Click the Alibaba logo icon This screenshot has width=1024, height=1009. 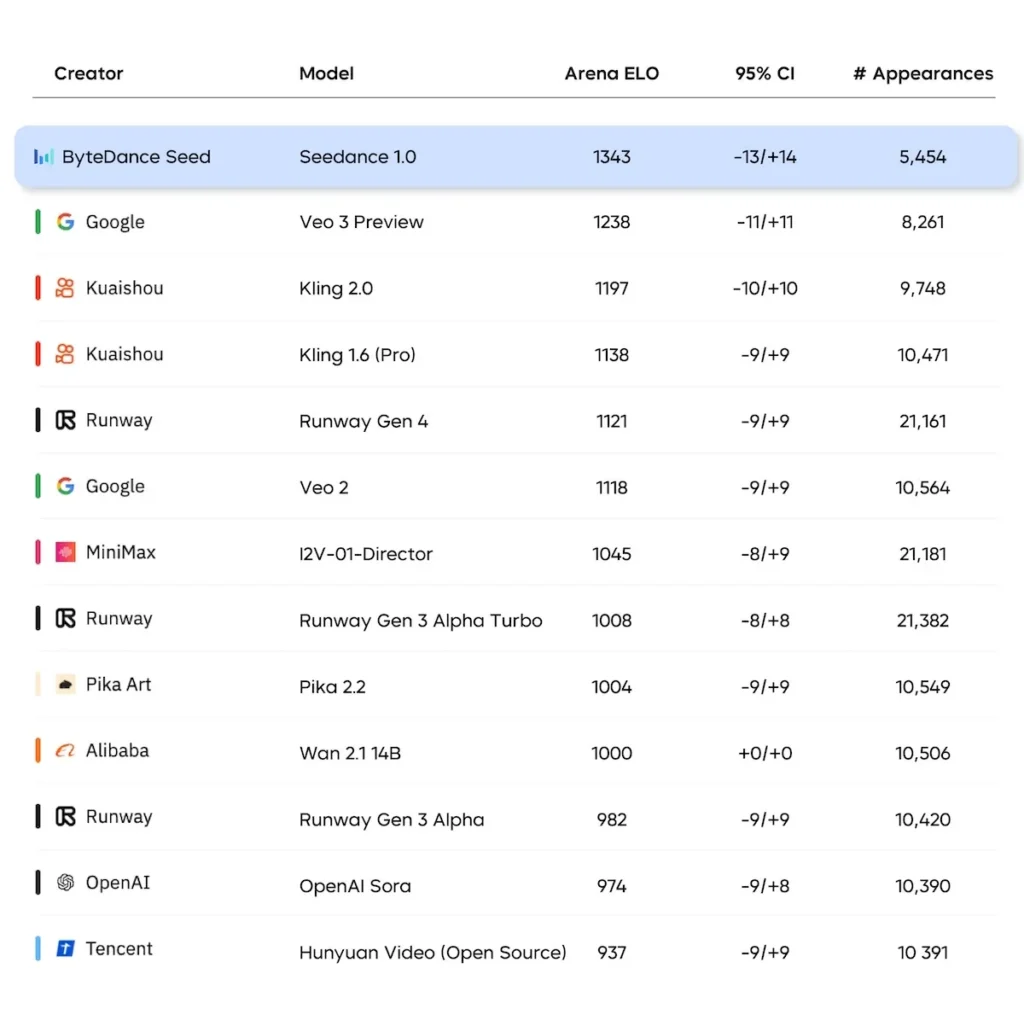[65, 750]
